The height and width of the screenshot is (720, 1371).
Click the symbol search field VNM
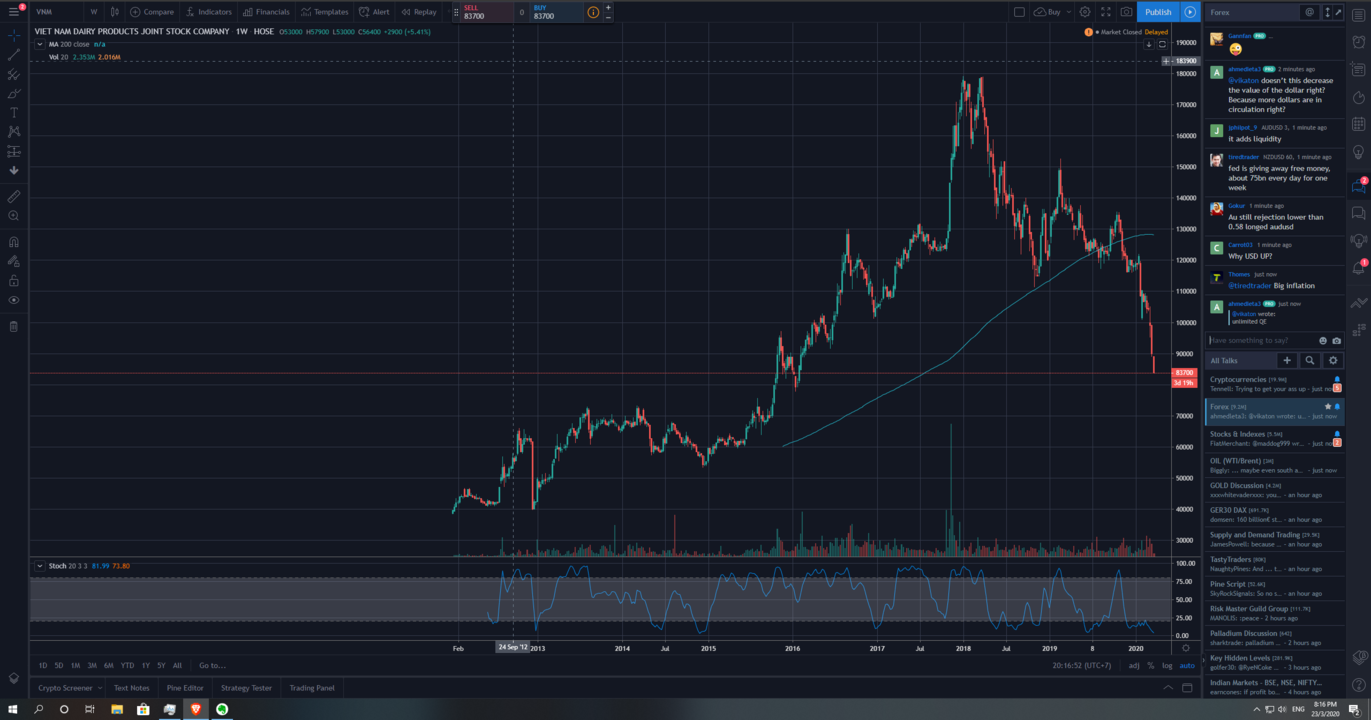click(x=55, y=12)
